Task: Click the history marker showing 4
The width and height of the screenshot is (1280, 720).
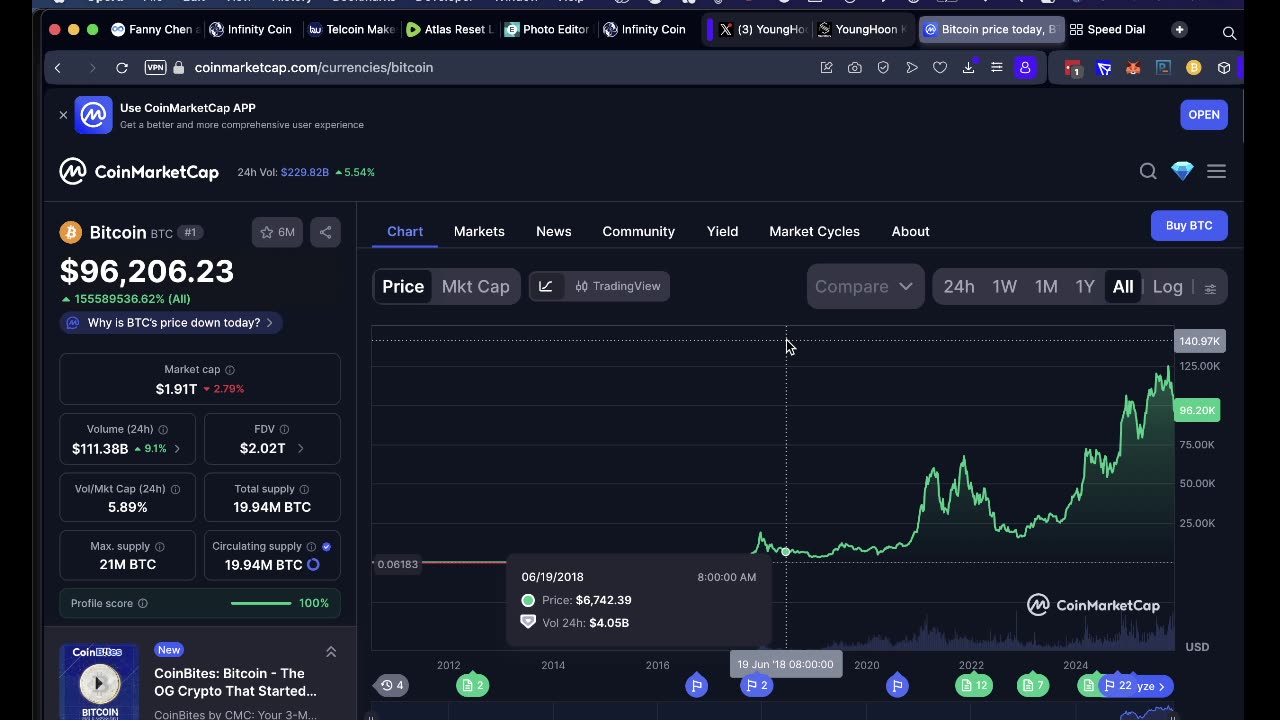Action: 391,685
